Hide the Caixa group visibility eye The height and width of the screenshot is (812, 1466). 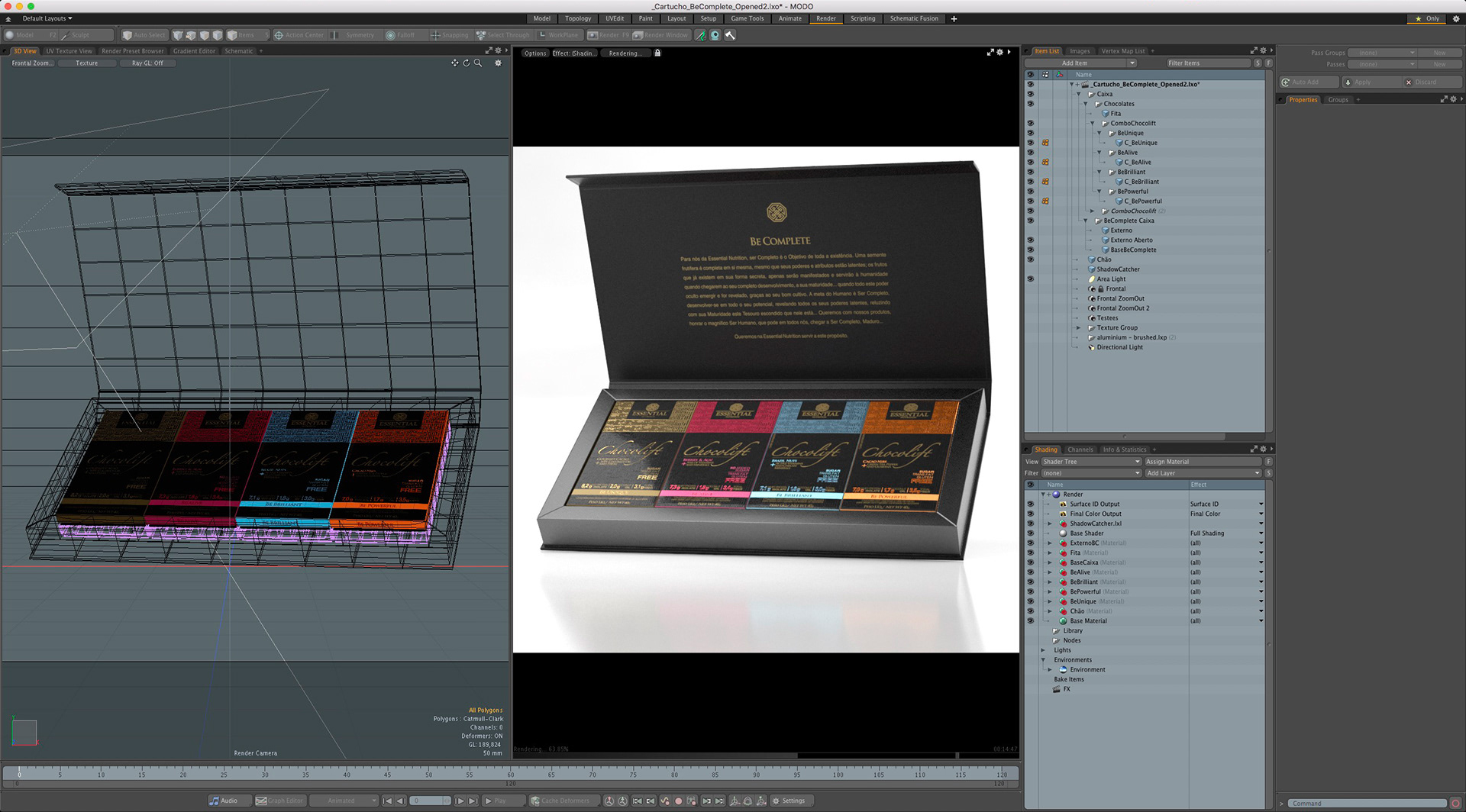click(1030, 95)
